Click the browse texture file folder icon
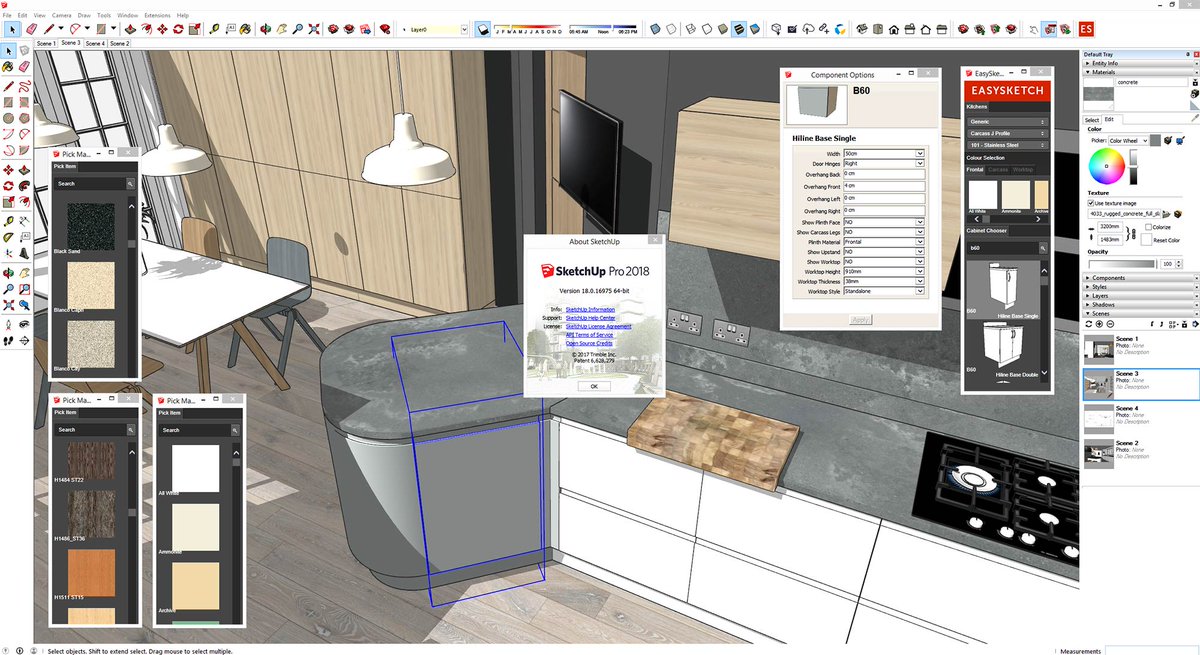The width and height of the screenshot is (1200, 655). [x=1167, y=213]
